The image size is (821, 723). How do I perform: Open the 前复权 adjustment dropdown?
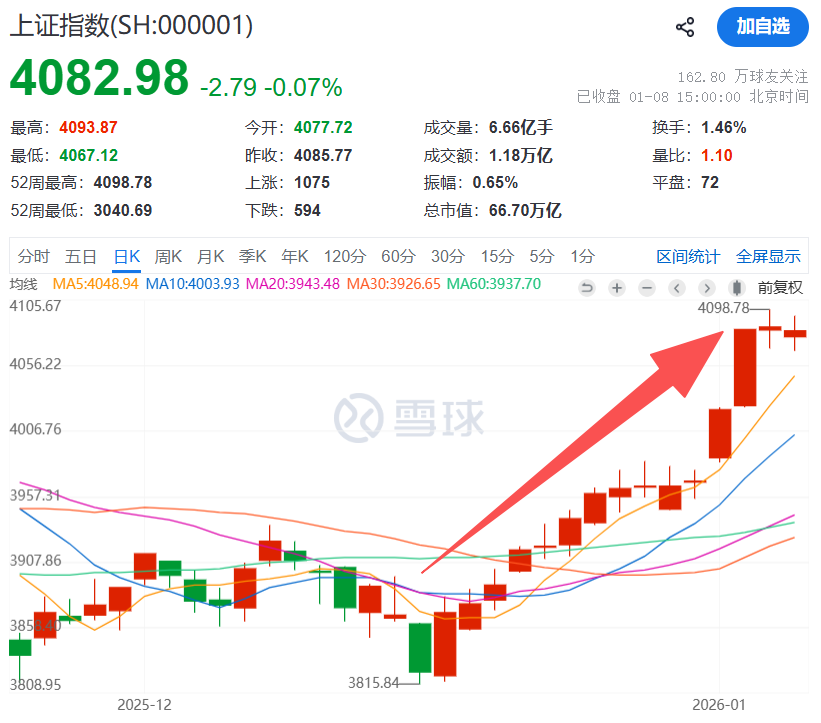tap(780, 288)
